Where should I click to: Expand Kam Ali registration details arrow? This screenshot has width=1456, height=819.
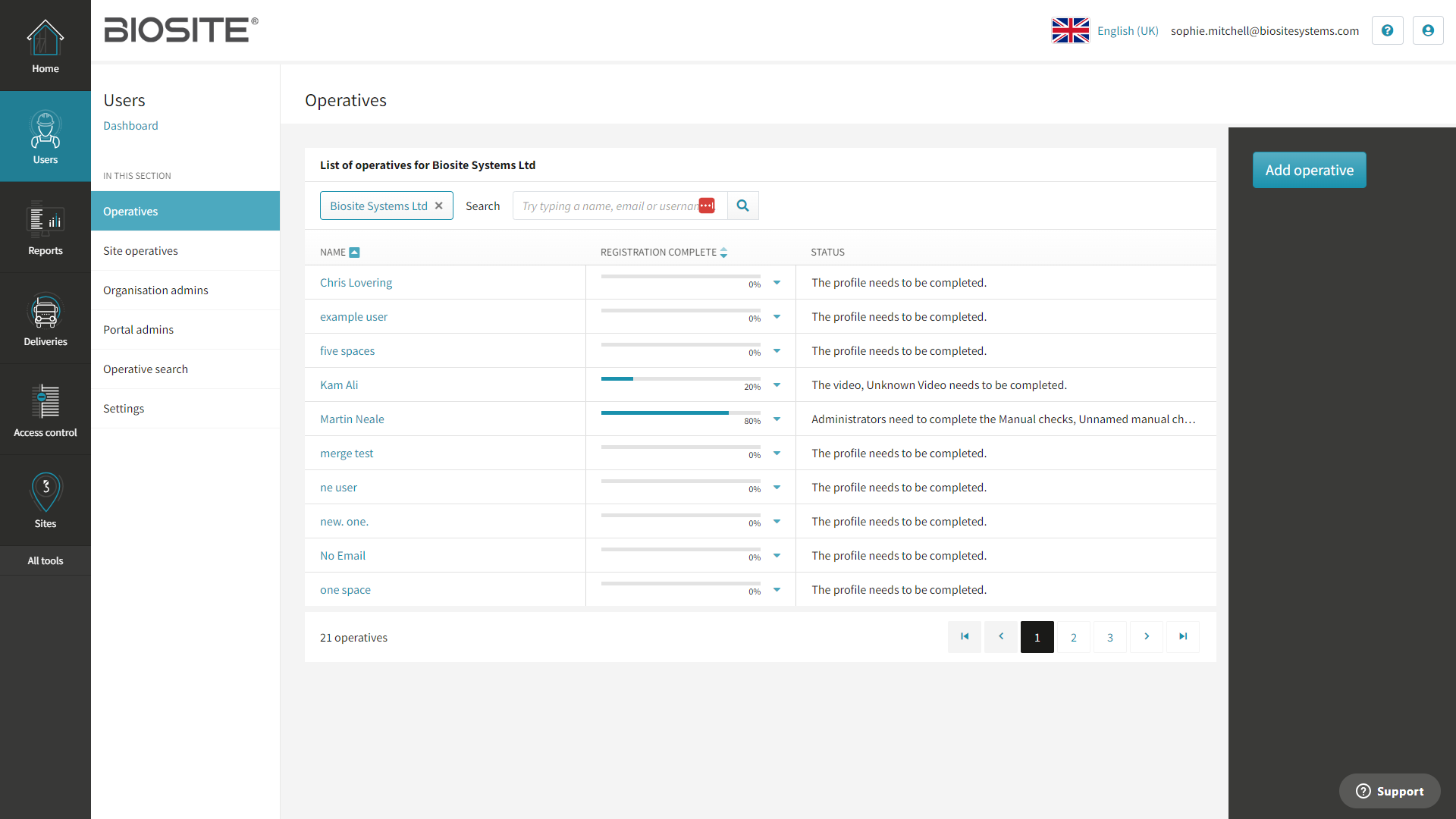777,385
